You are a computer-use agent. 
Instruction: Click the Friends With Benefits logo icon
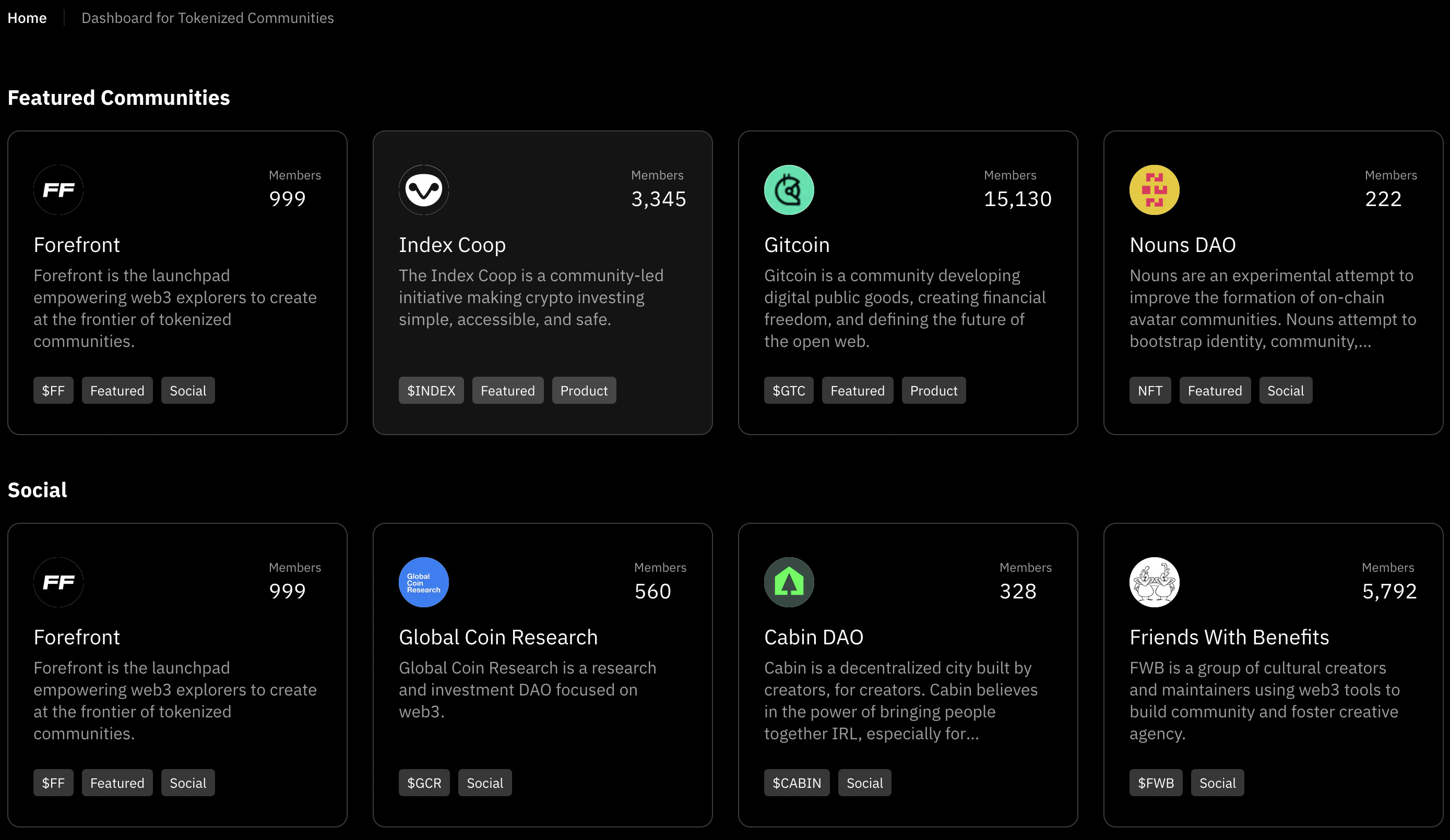[1154, 582]
